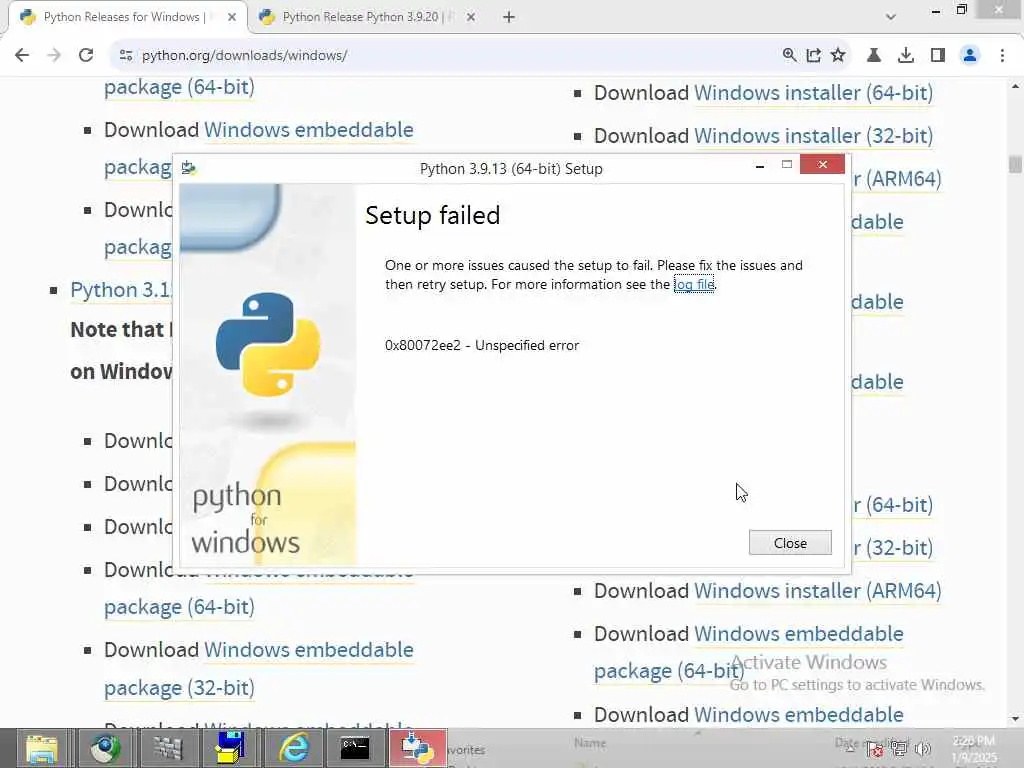
Task: Open the firewall brick-wall taskbar icon
Action: 167,748
